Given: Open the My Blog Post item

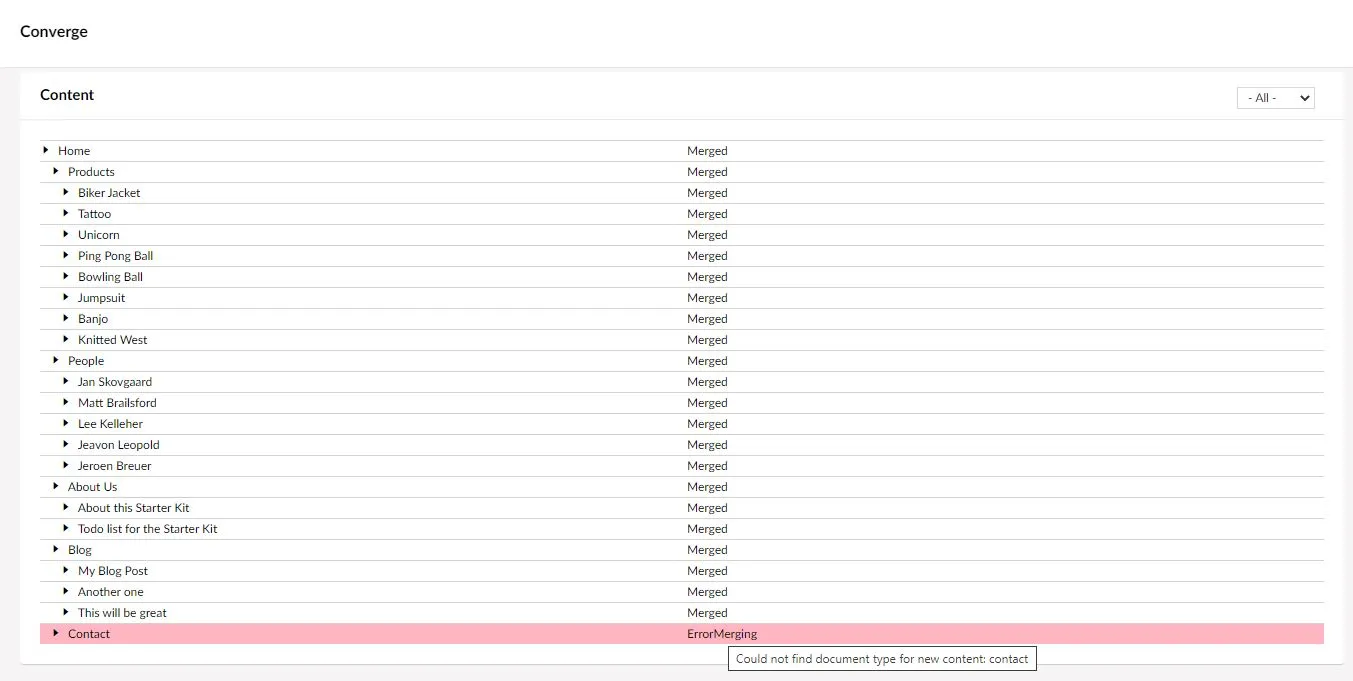Looking at the screenshot, I should pos(113,571).
